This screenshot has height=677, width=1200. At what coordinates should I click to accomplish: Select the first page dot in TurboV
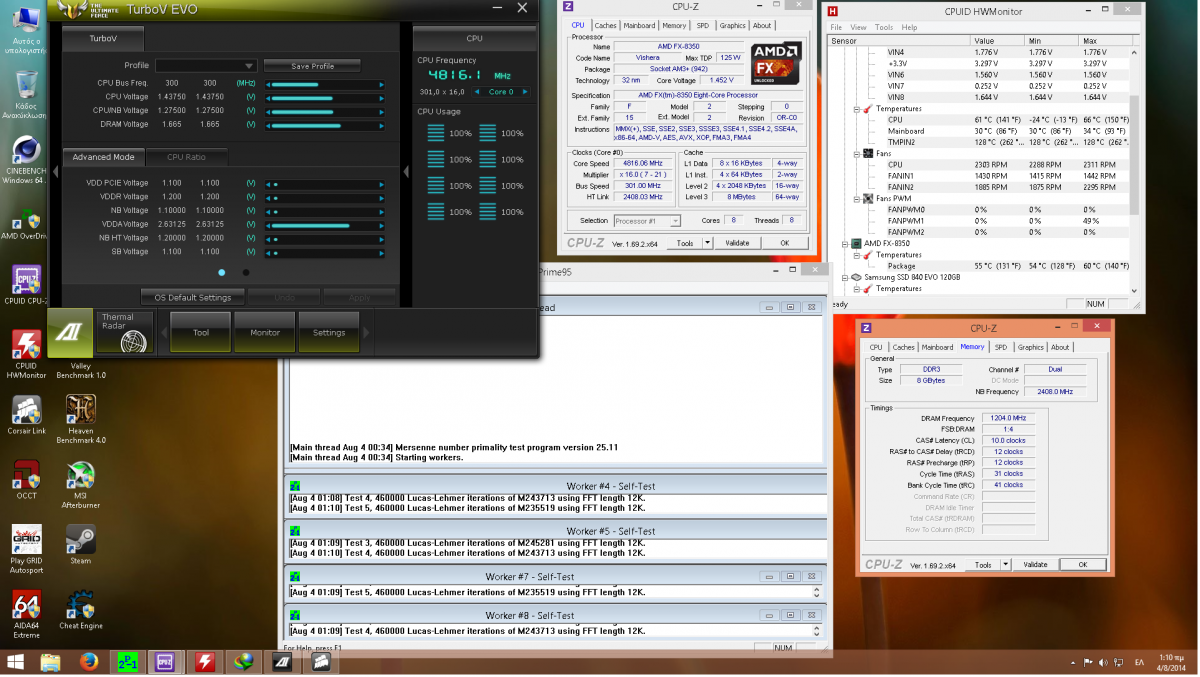221,272
